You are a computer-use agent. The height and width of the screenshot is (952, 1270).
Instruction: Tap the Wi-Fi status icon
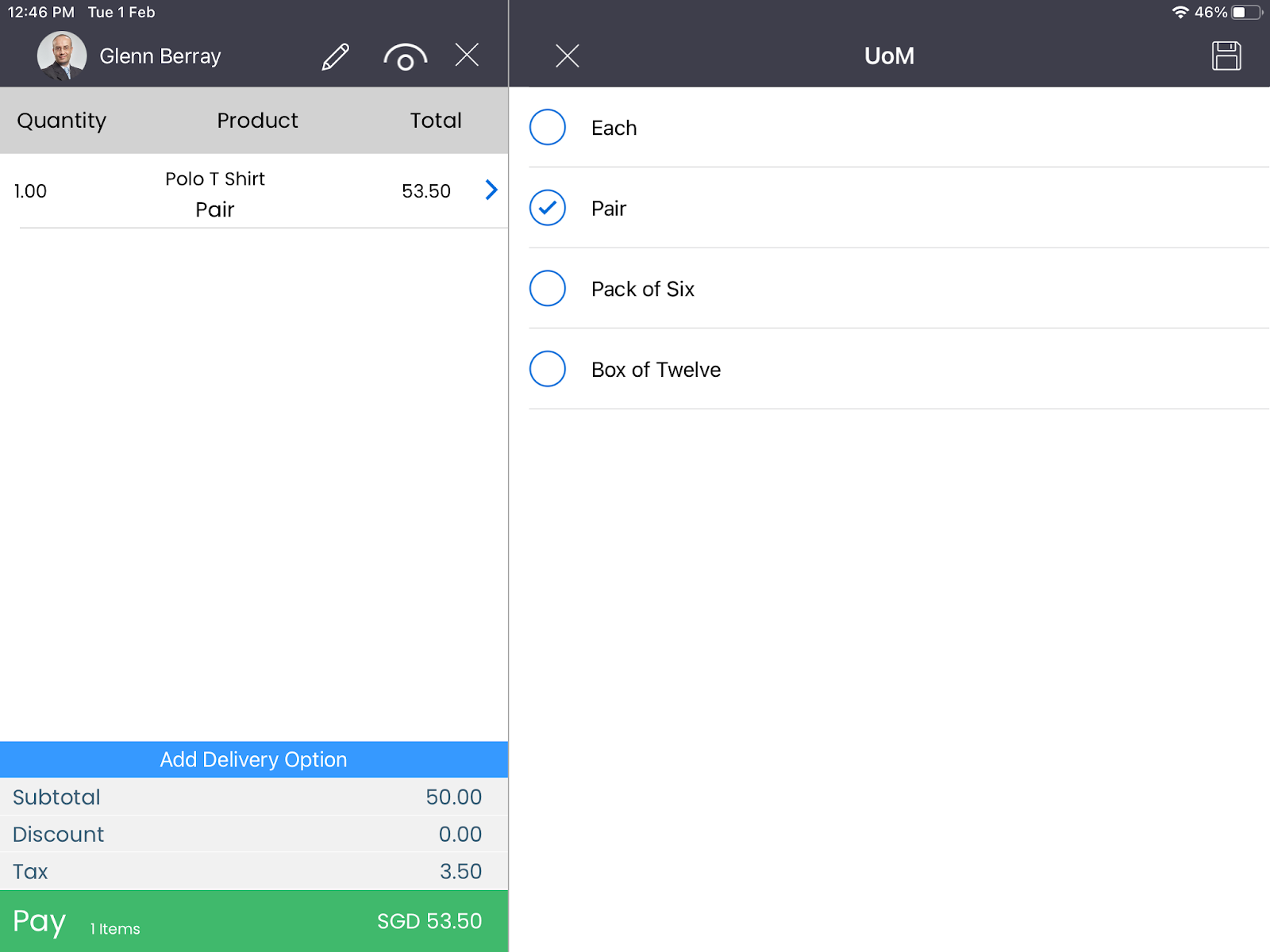pyautogui.click(x=1180, y=13)
